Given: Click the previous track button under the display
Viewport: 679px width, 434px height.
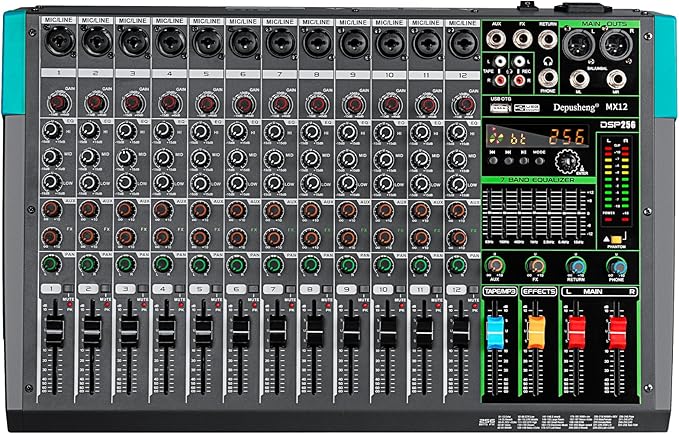Looking at the screenshot, I should (x=493, y=161).
